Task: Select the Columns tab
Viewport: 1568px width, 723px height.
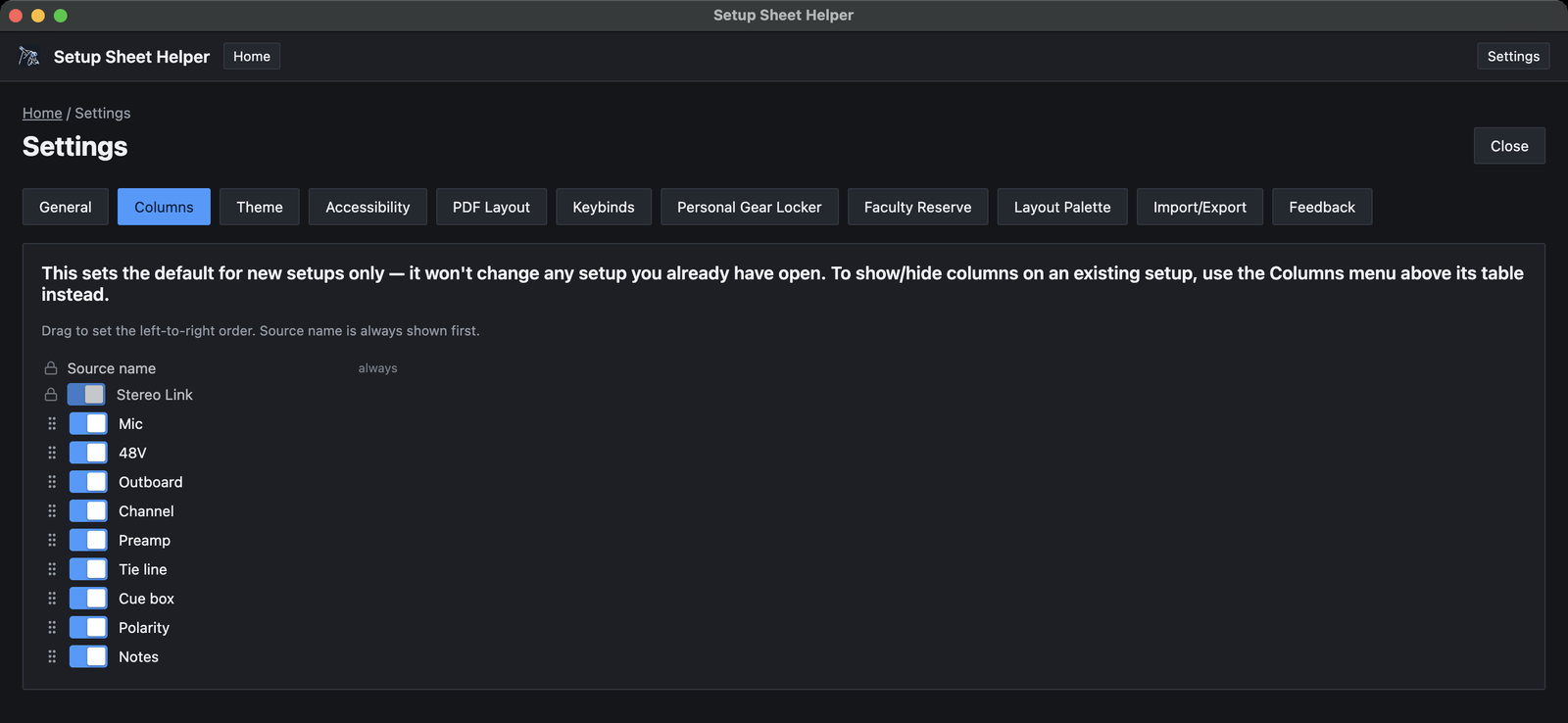Action: click(x=164, y=207)
